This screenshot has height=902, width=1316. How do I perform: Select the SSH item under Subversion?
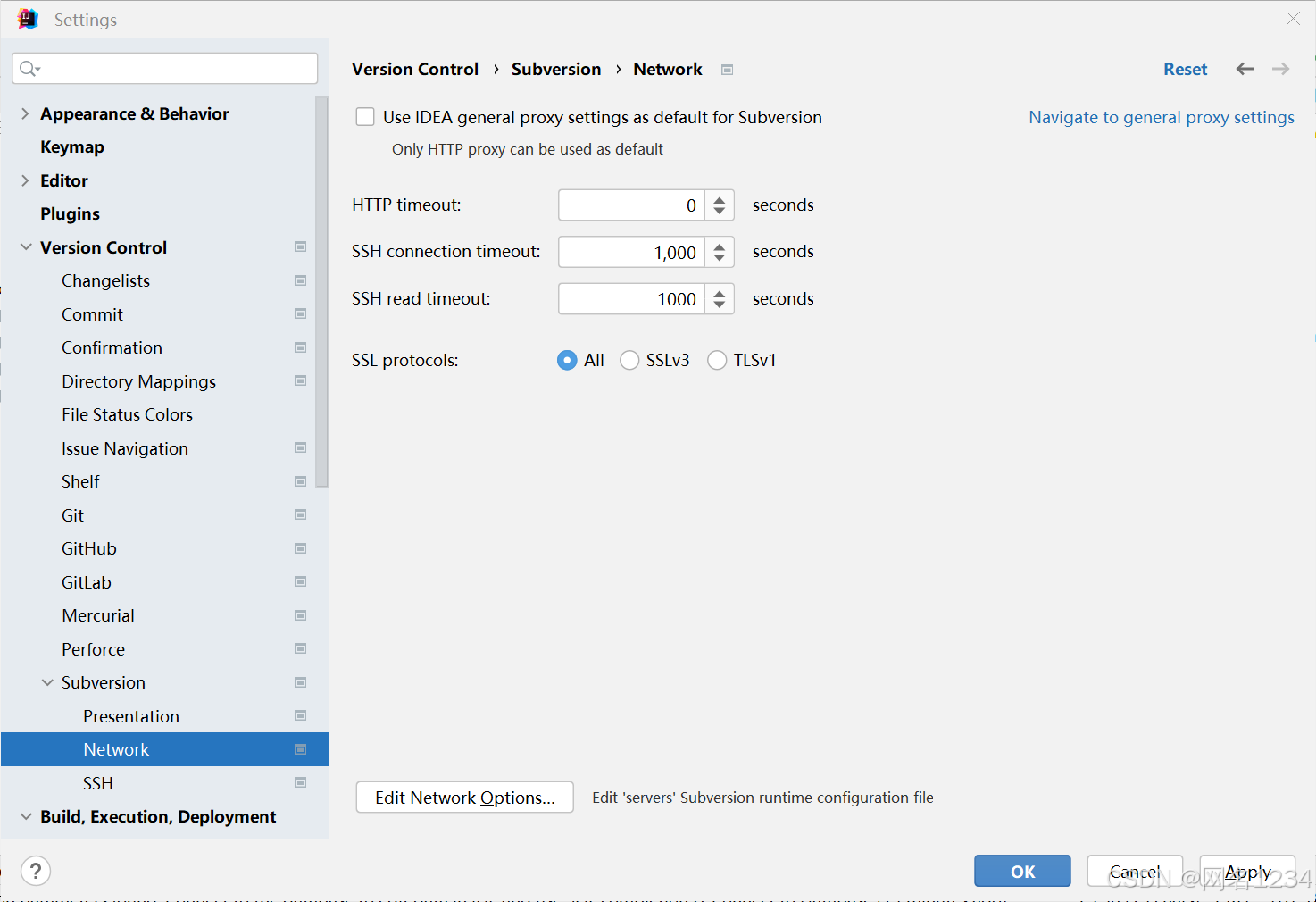pos(98,783)
